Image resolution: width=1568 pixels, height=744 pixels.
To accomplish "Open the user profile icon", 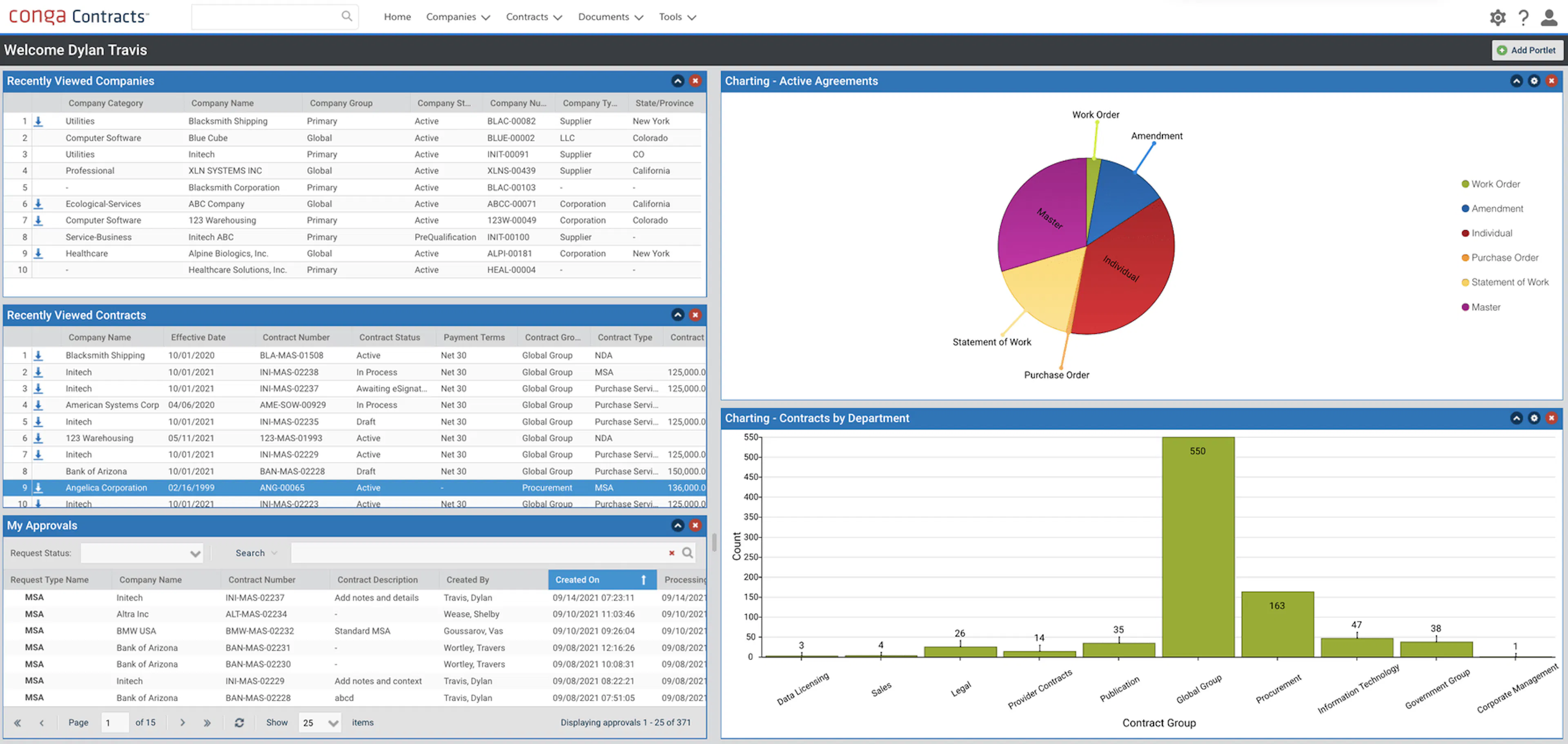I will click(x=1549, y=17).
